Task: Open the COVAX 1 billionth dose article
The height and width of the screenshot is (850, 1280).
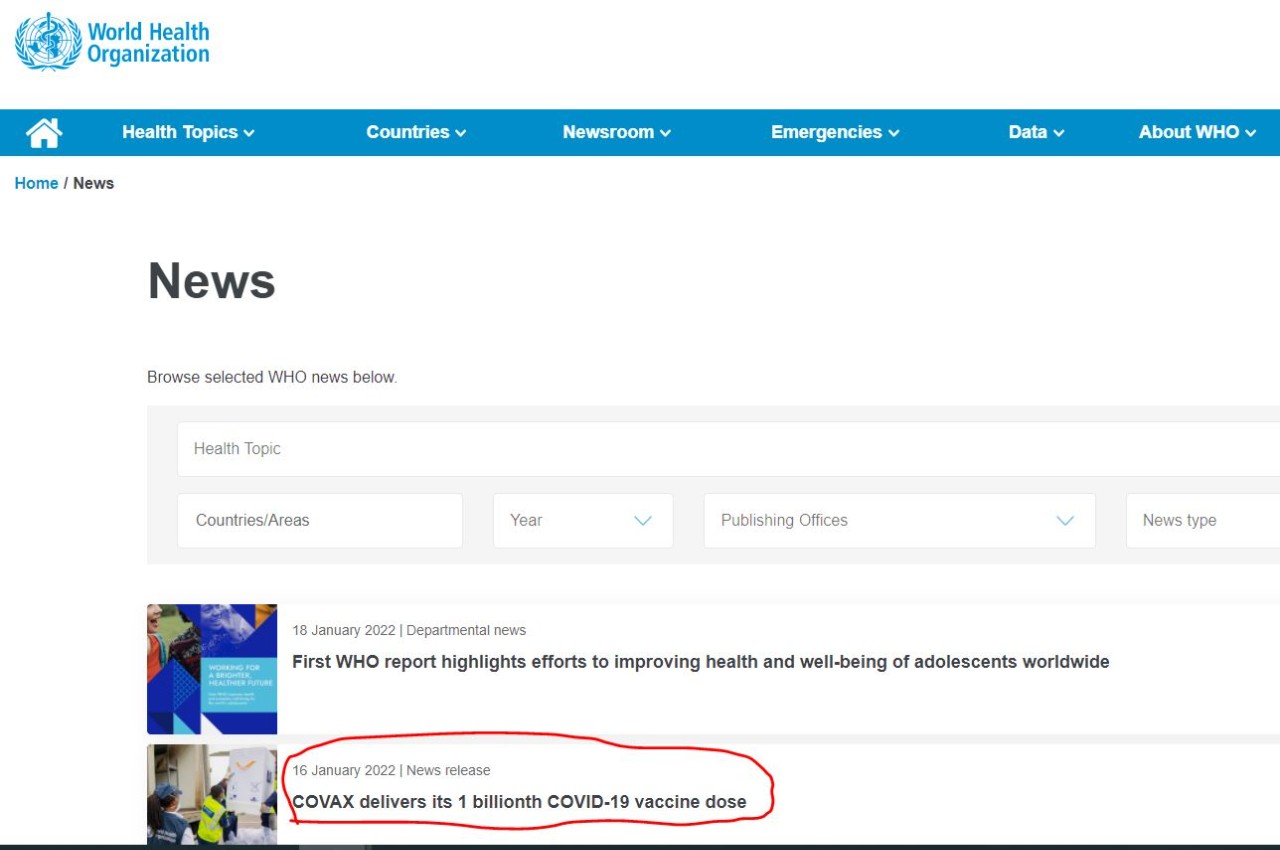Action: click(519, 802)
